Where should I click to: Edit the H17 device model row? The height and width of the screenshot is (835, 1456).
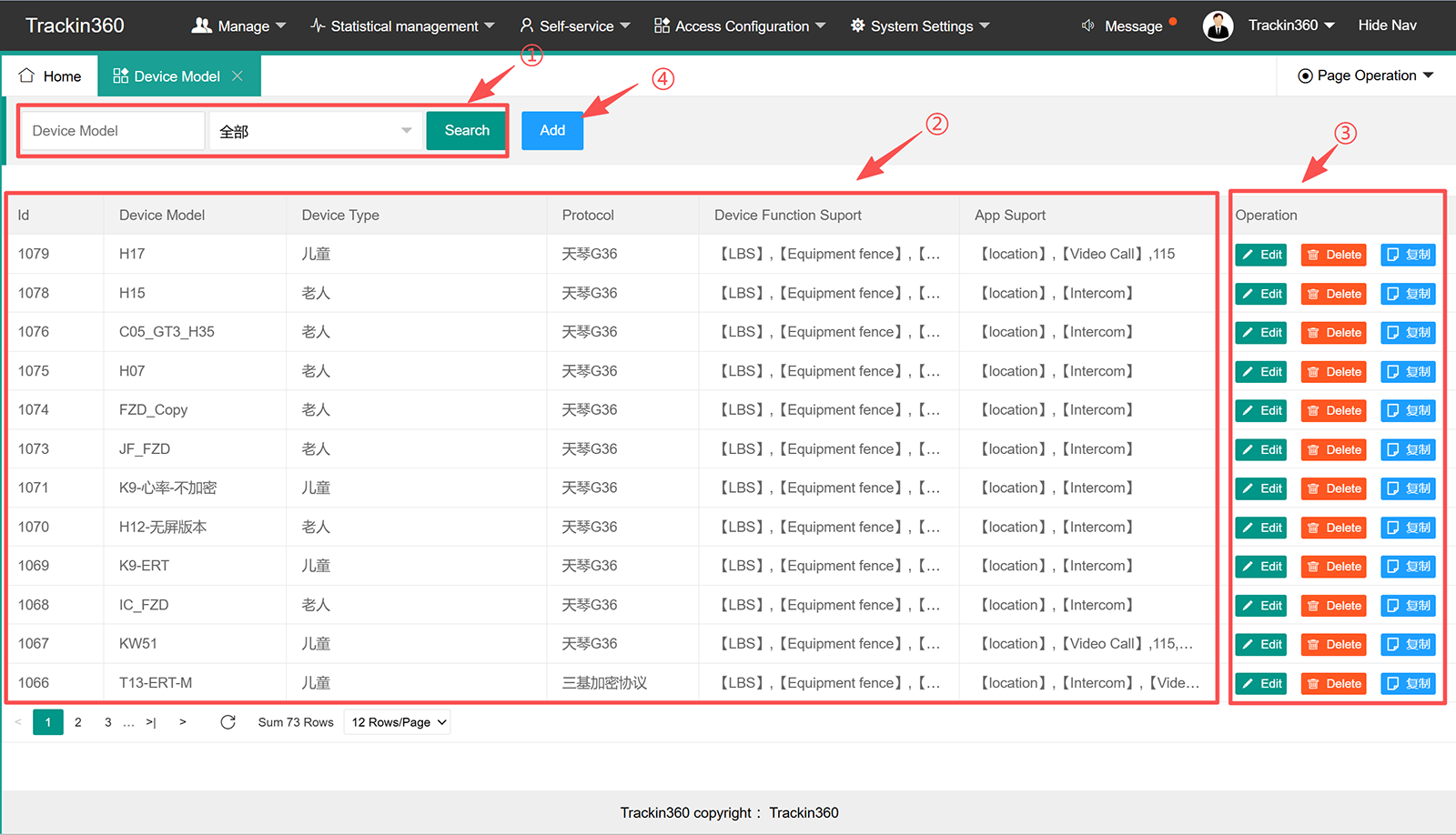point(1261,255)
